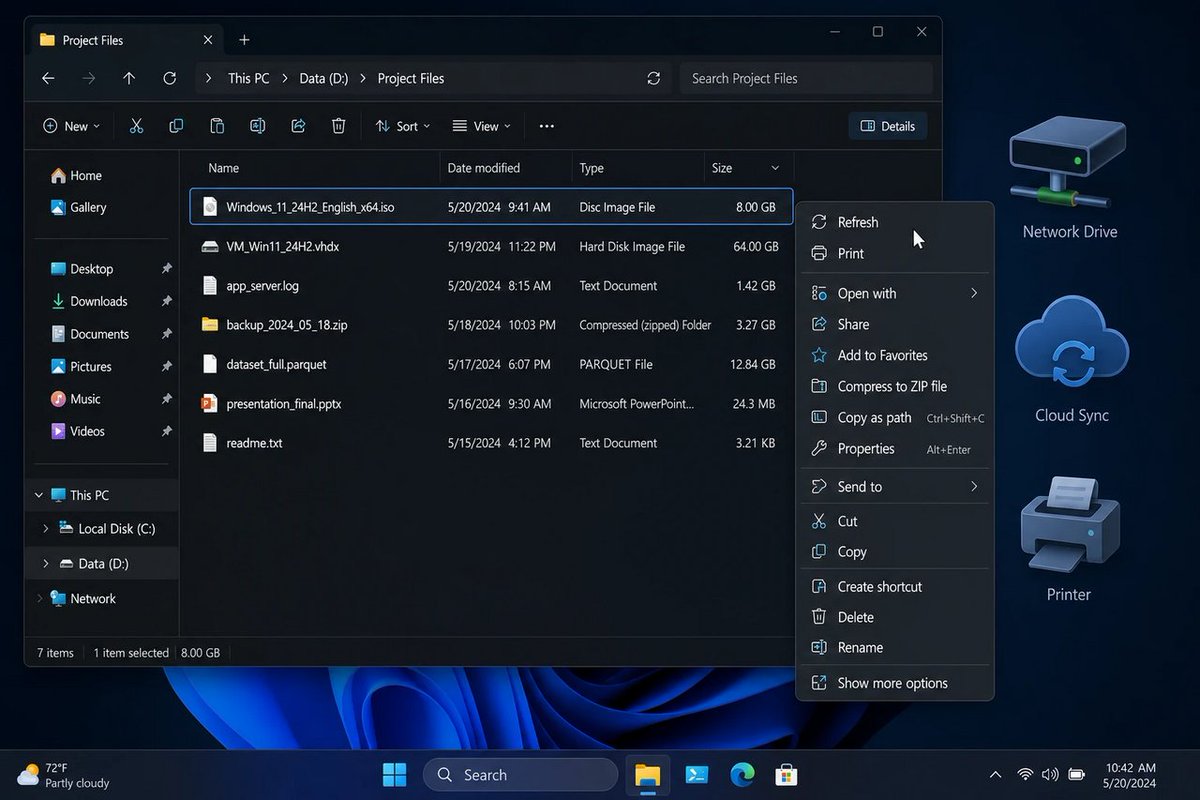The width and height of the screenshot is (1200, 800).
Task: Open the terminal icon in taskbar
Action: click(697, 775)
